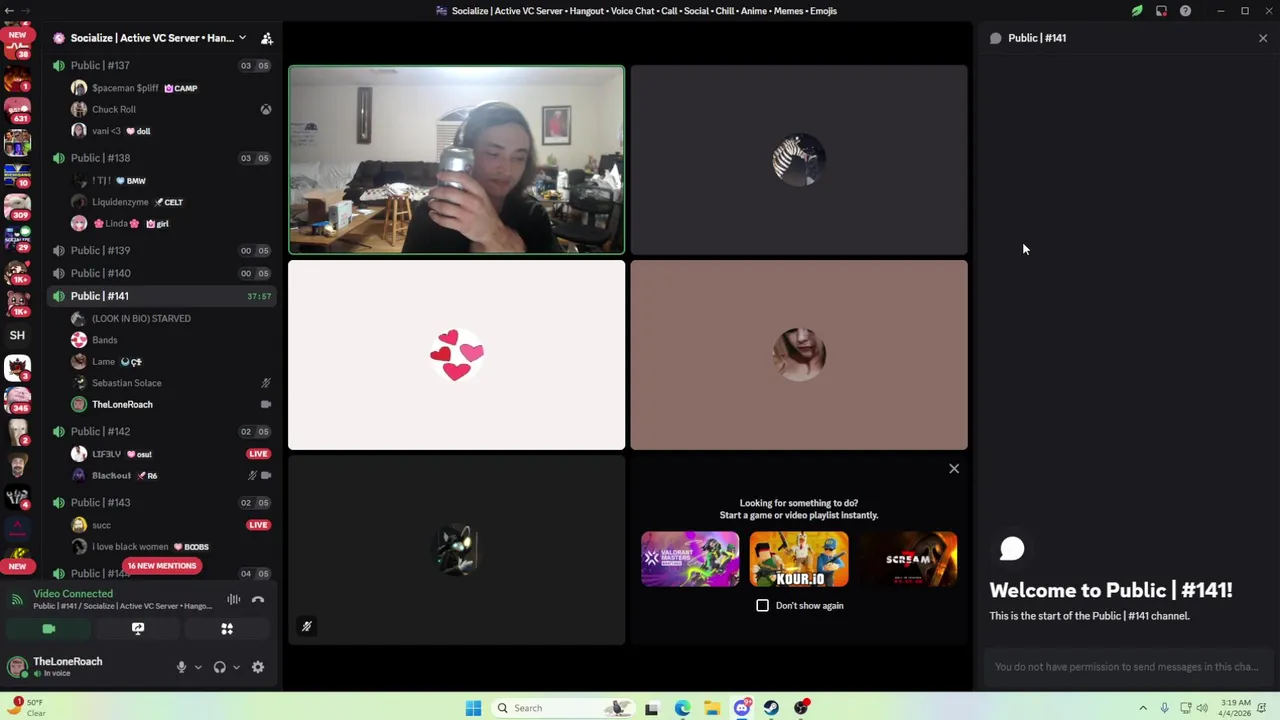
Task: Open server with the 631 mentions badge
Action: 17,111
